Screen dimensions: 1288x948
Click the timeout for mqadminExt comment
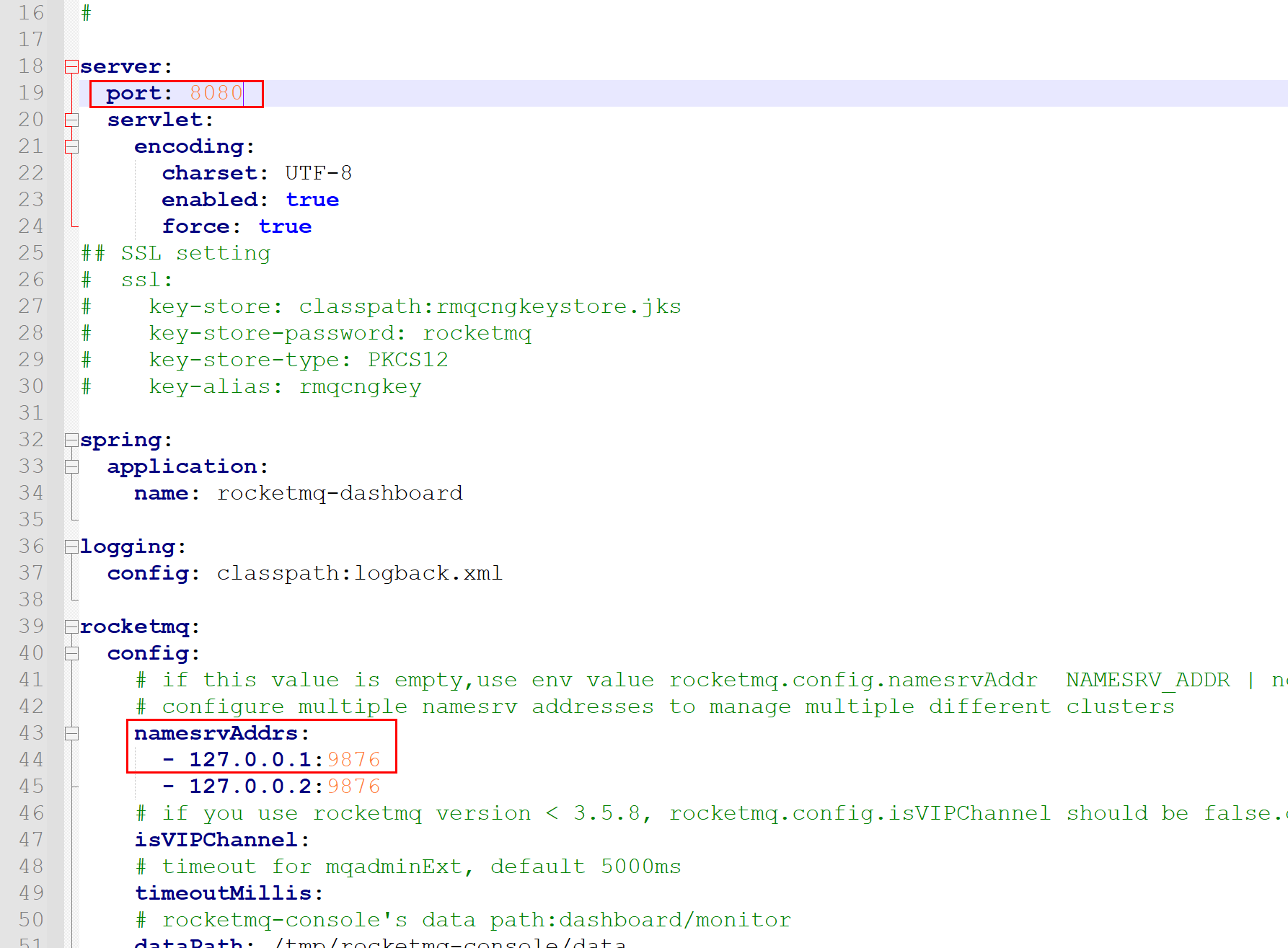(x=408, y=867)
